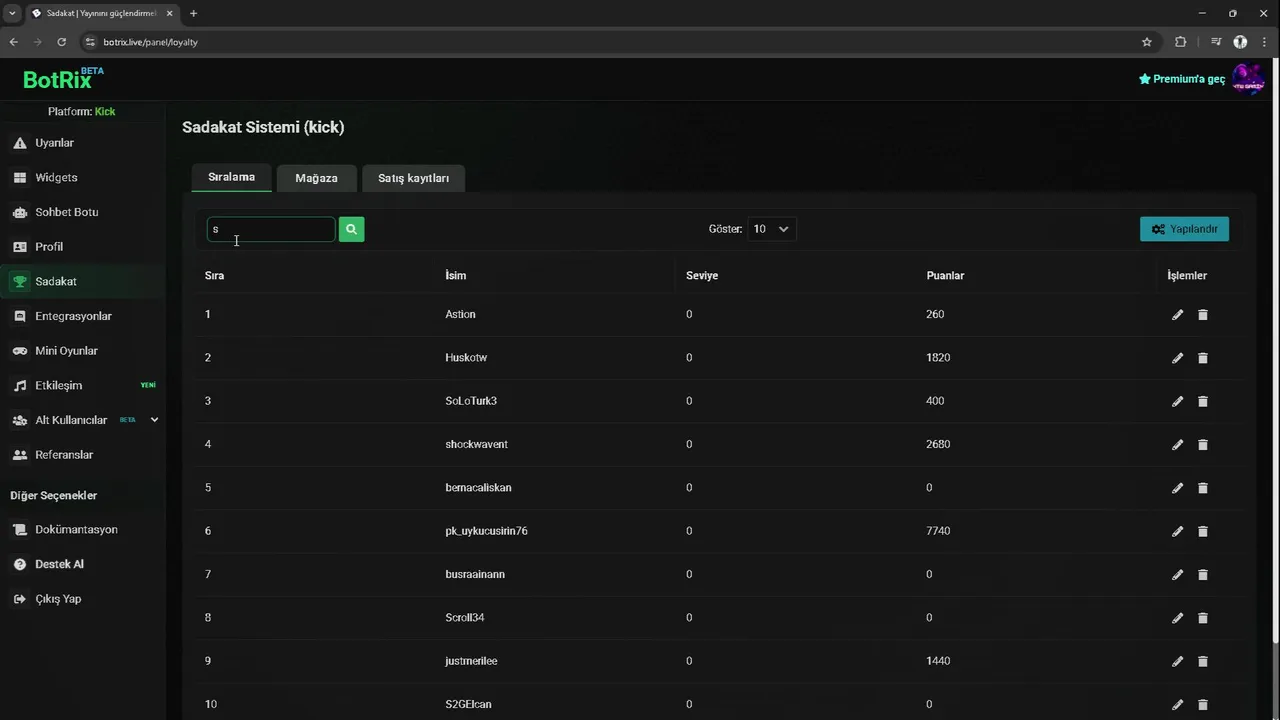
Task: Delete Astion entry with trash icon
Action: tap(1203, 315)
